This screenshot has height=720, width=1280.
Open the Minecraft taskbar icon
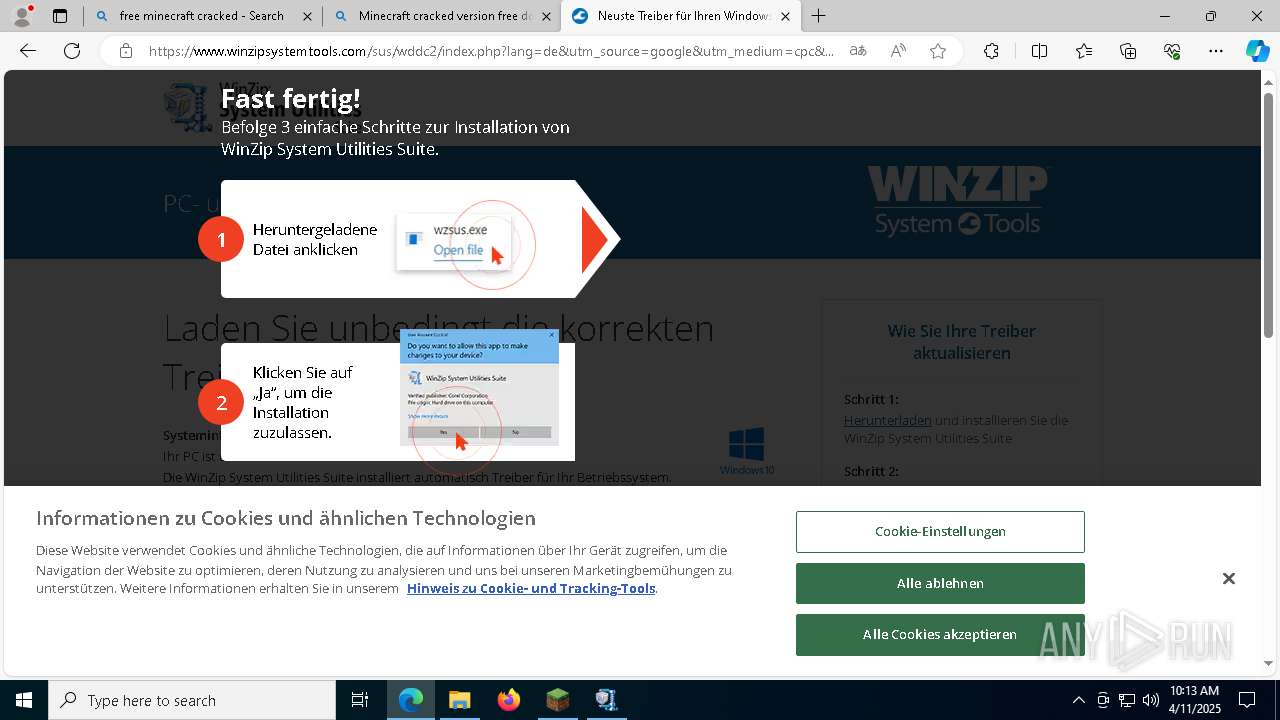[557, 700]
